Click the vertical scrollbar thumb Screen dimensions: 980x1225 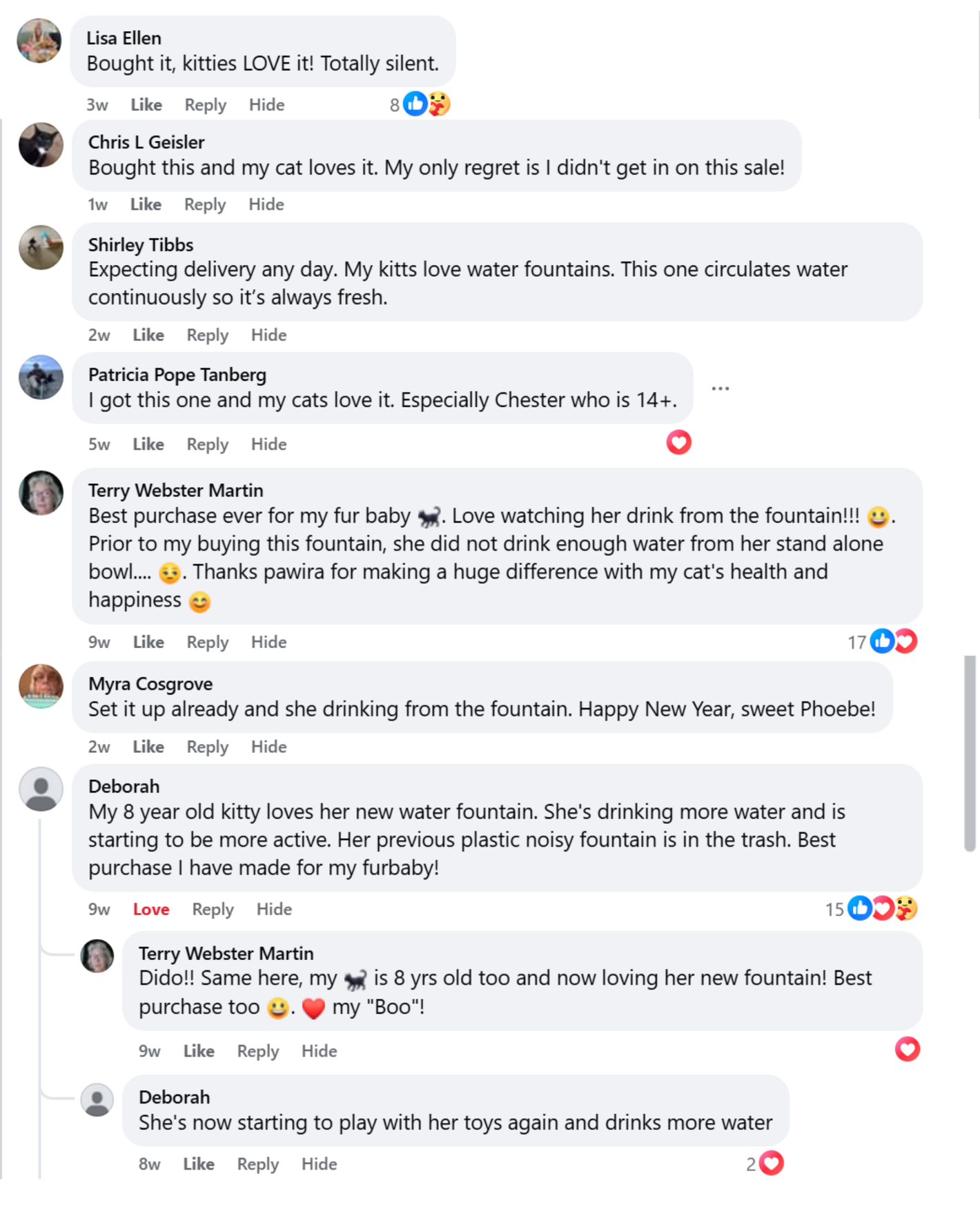click(970, 752)
